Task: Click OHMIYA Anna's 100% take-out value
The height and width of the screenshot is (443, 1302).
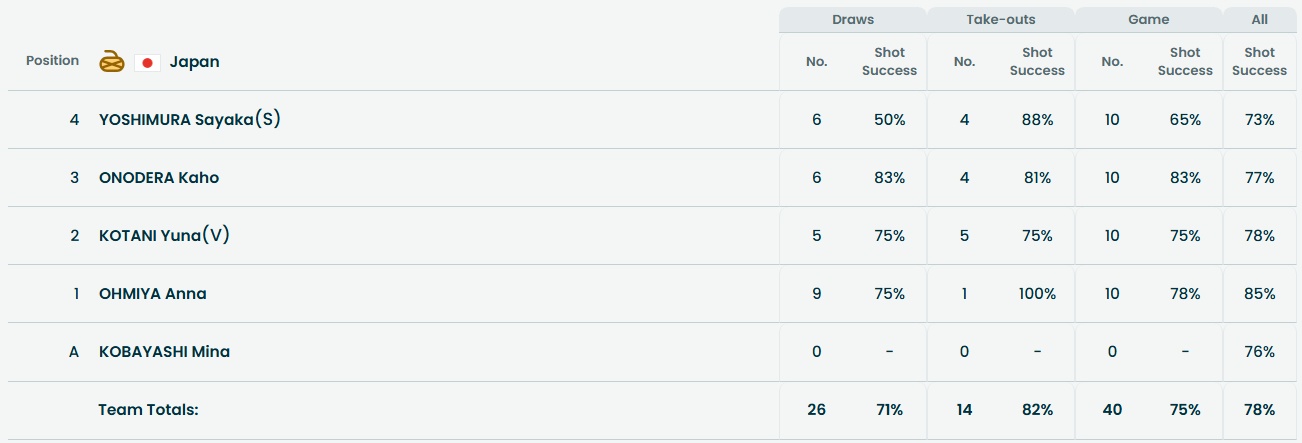Action: [x=1037, y=294]
